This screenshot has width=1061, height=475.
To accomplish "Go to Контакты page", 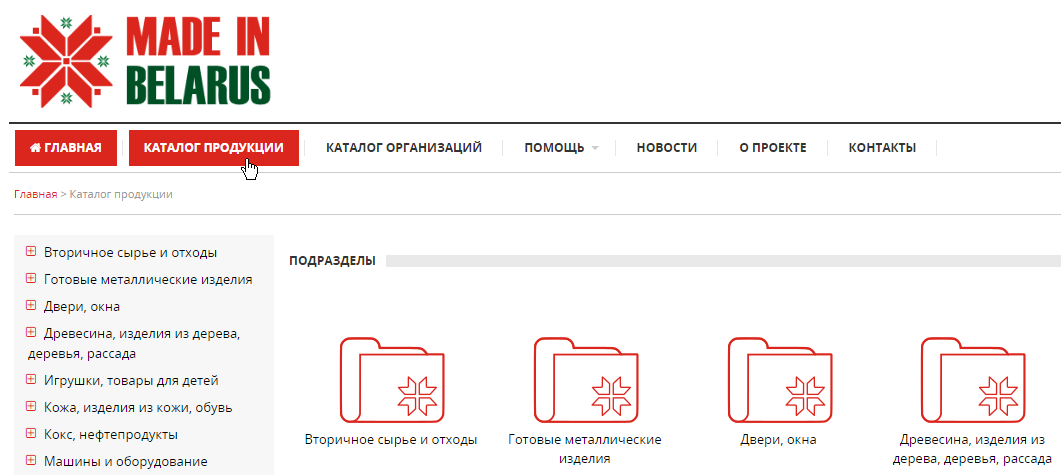I will pyautogui.click(x=882, y=148).
